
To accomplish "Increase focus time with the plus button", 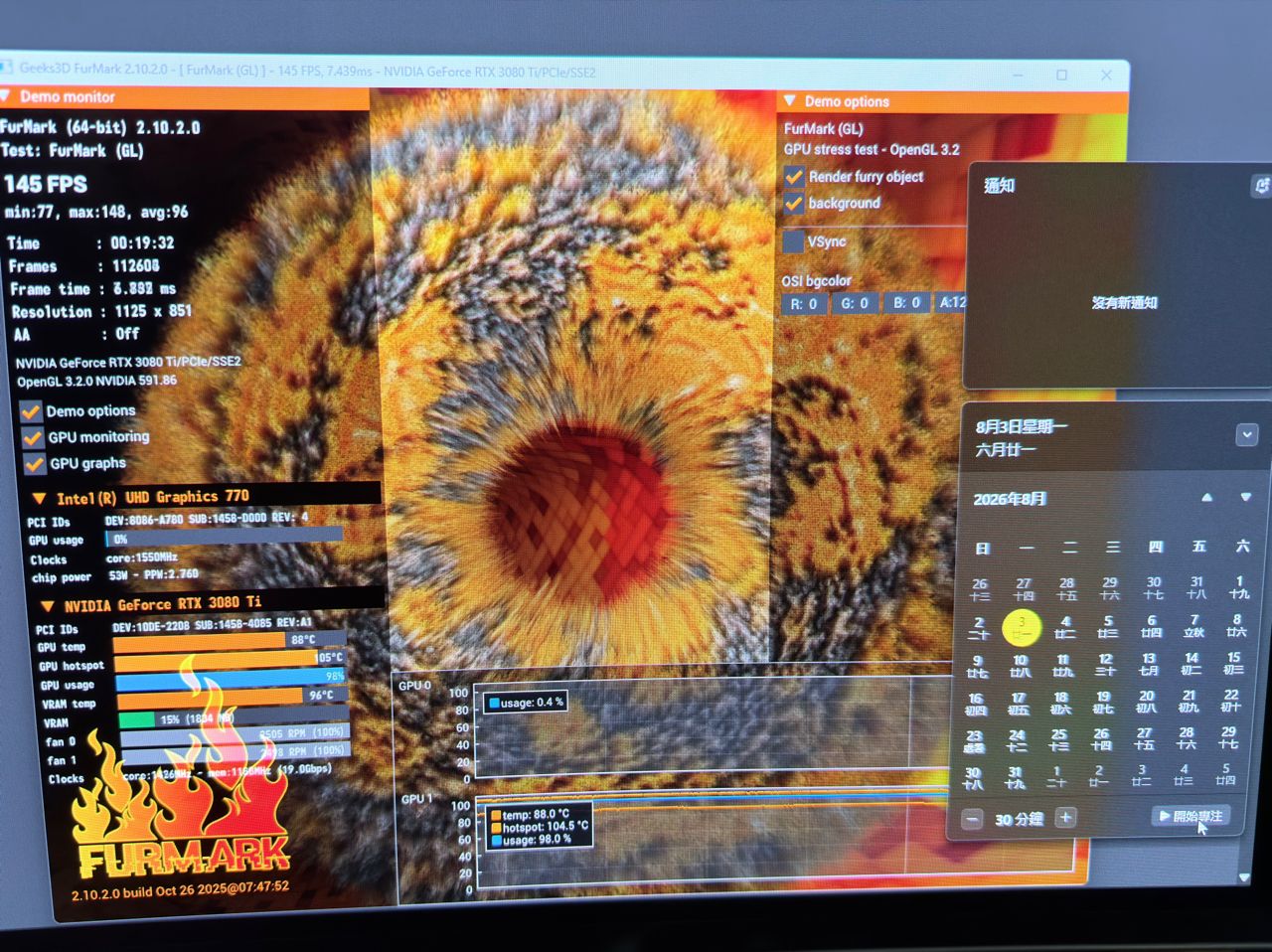I will coord(1065,818).
